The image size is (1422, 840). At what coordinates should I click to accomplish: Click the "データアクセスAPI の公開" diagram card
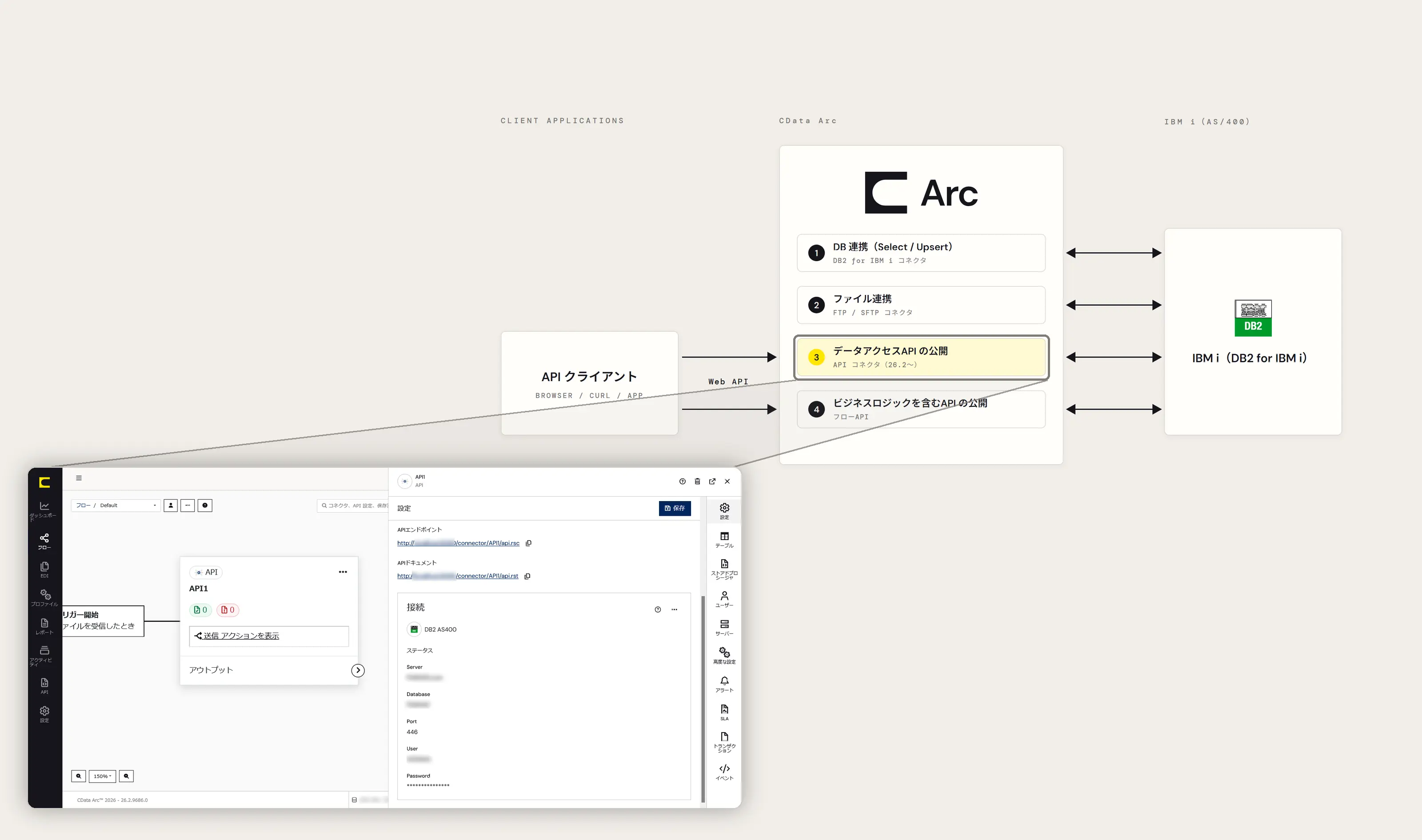(921, 357)
